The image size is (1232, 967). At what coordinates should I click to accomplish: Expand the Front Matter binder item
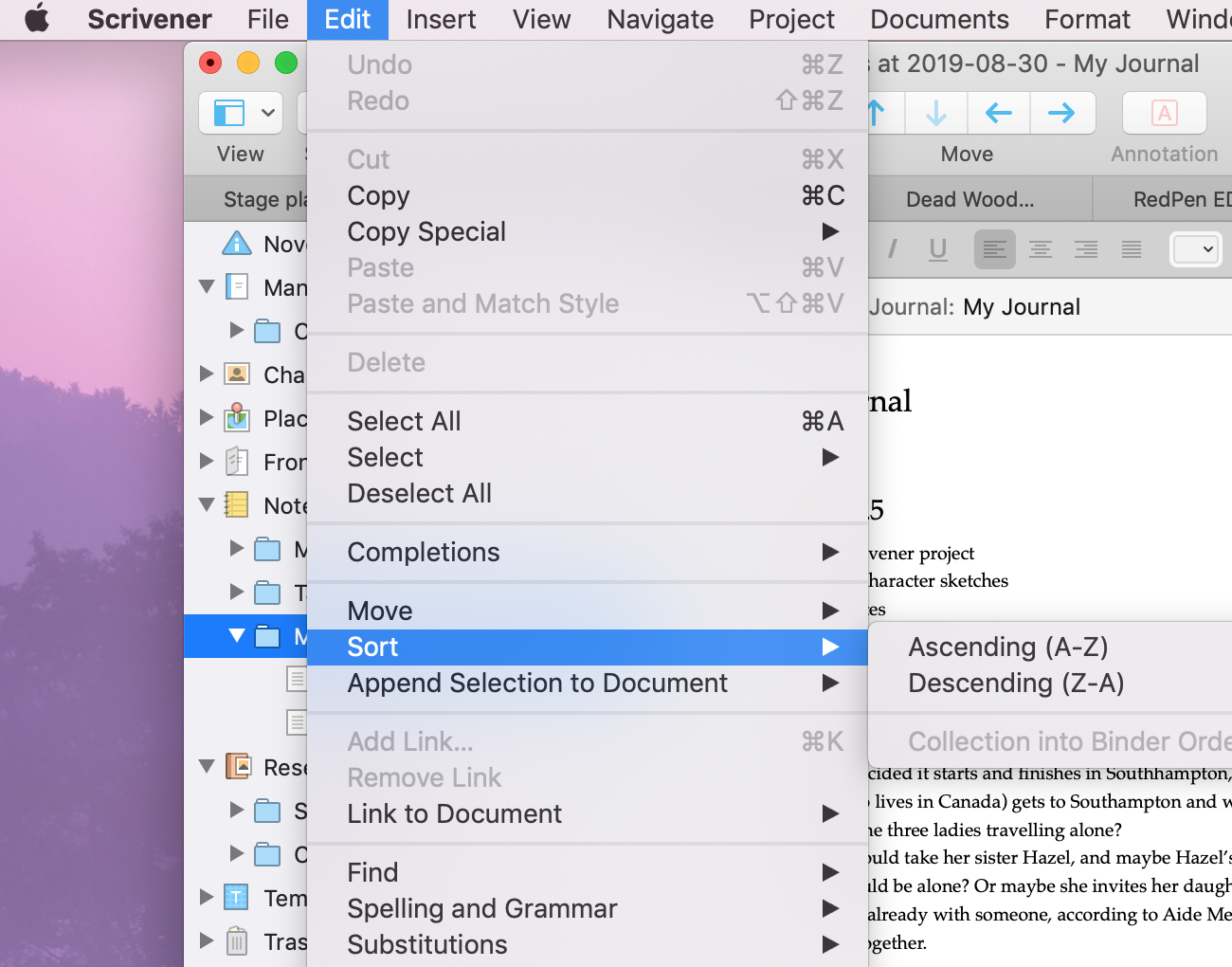(x=207, y=461)
